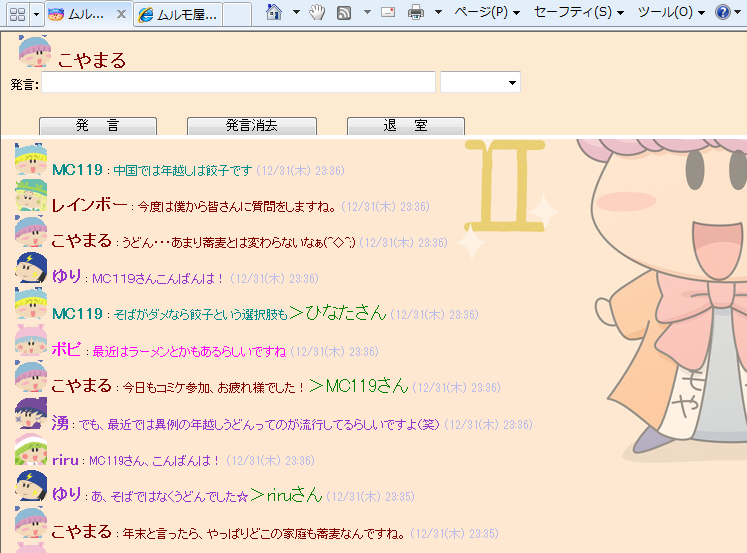Click the RSS feeds icon
The image size is (747, 553).
point(344,13)
